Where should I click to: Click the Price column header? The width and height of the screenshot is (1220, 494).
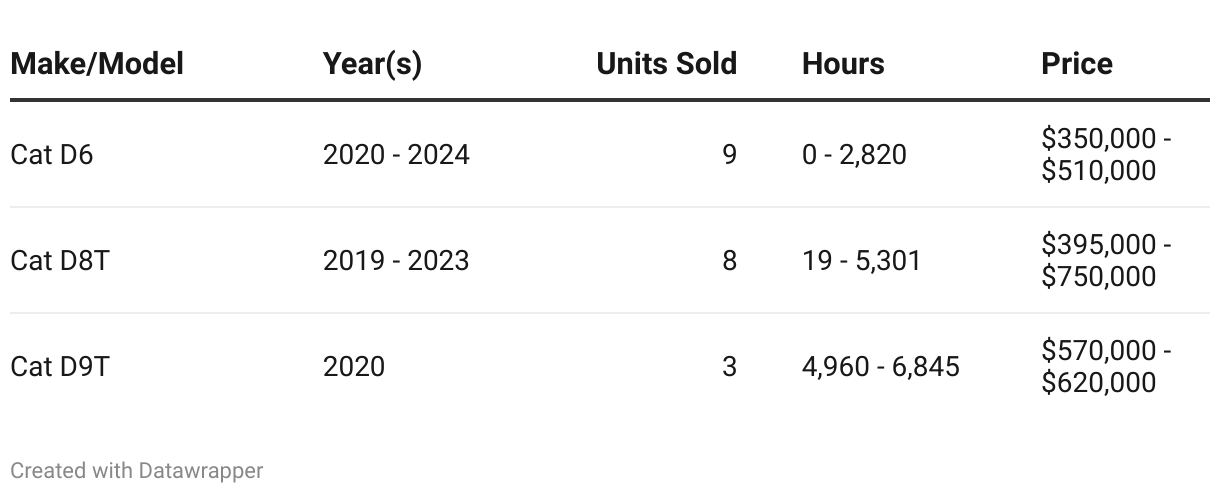click(1077, 64)
